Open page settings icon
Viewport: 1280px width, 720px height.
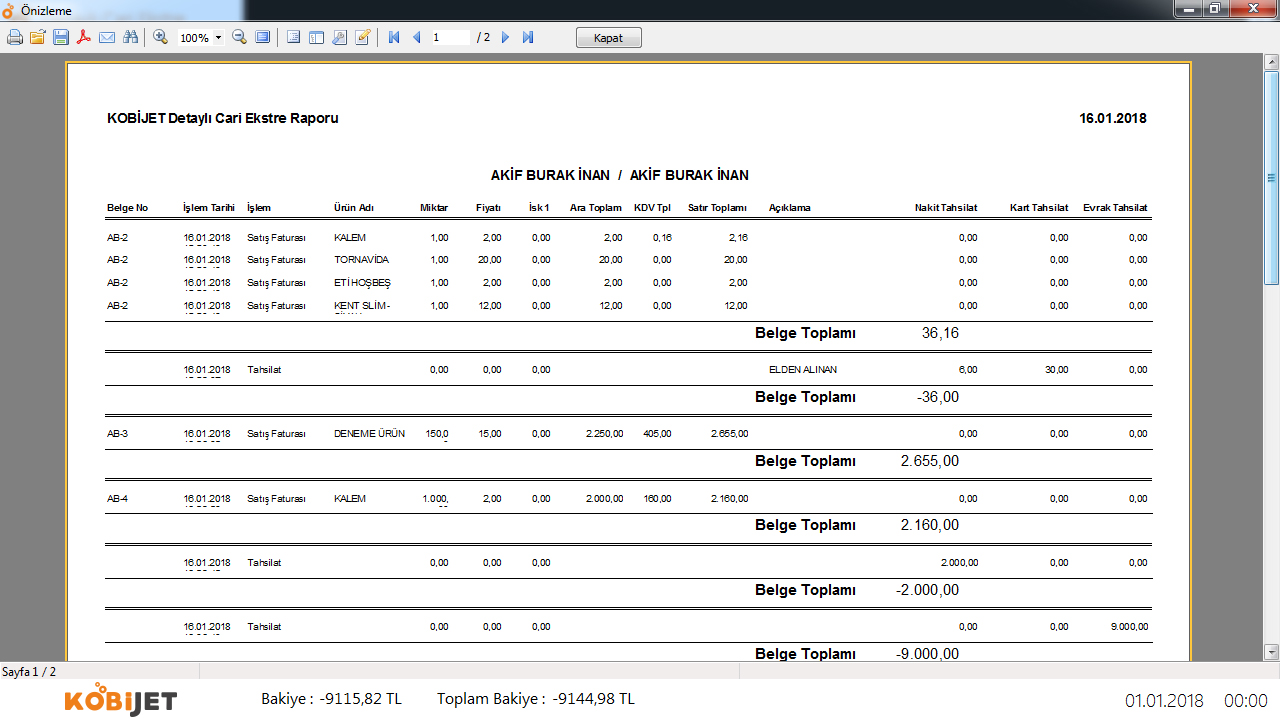(339, 37)
